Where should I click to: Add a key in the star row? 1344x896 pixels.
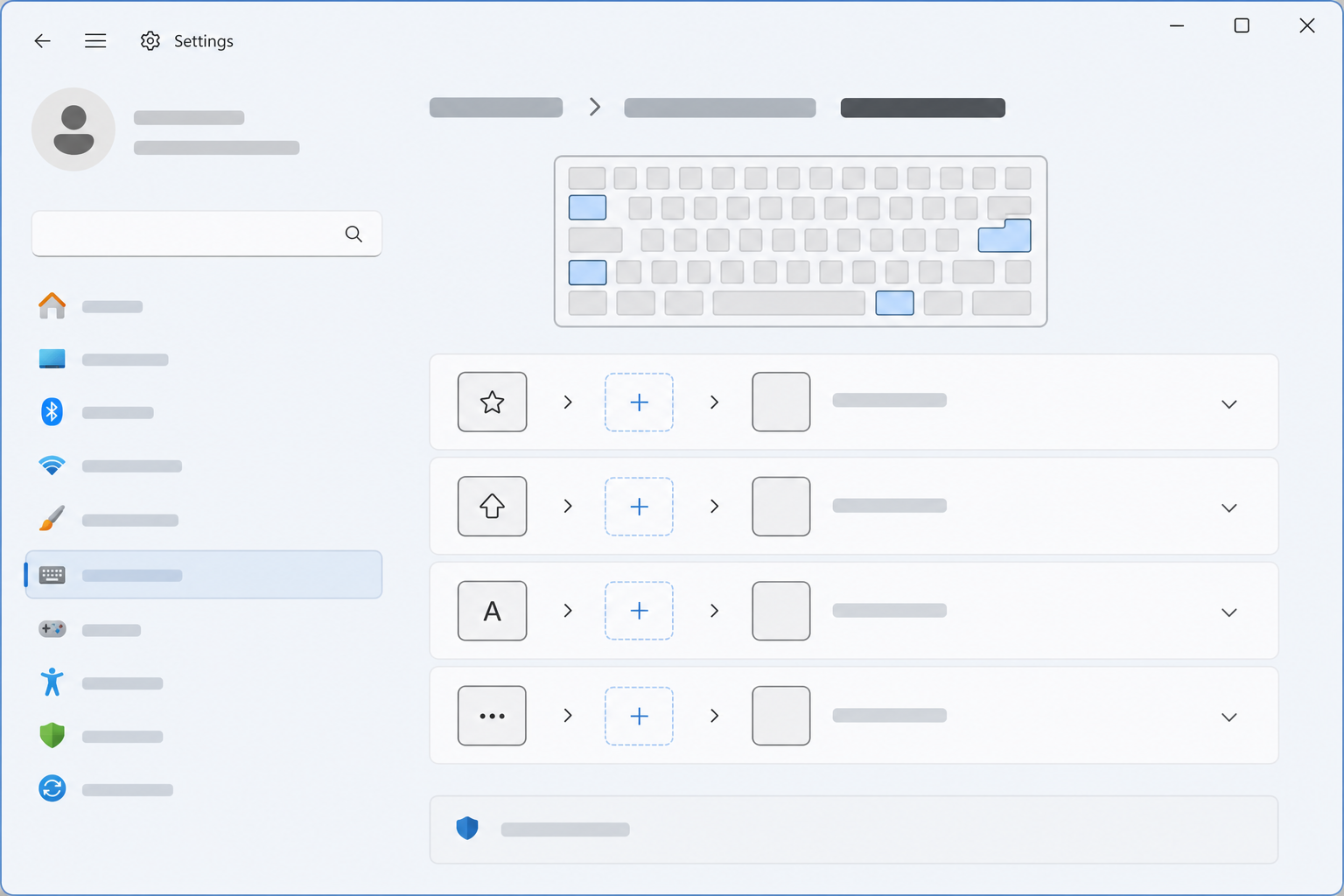(639, 402)
